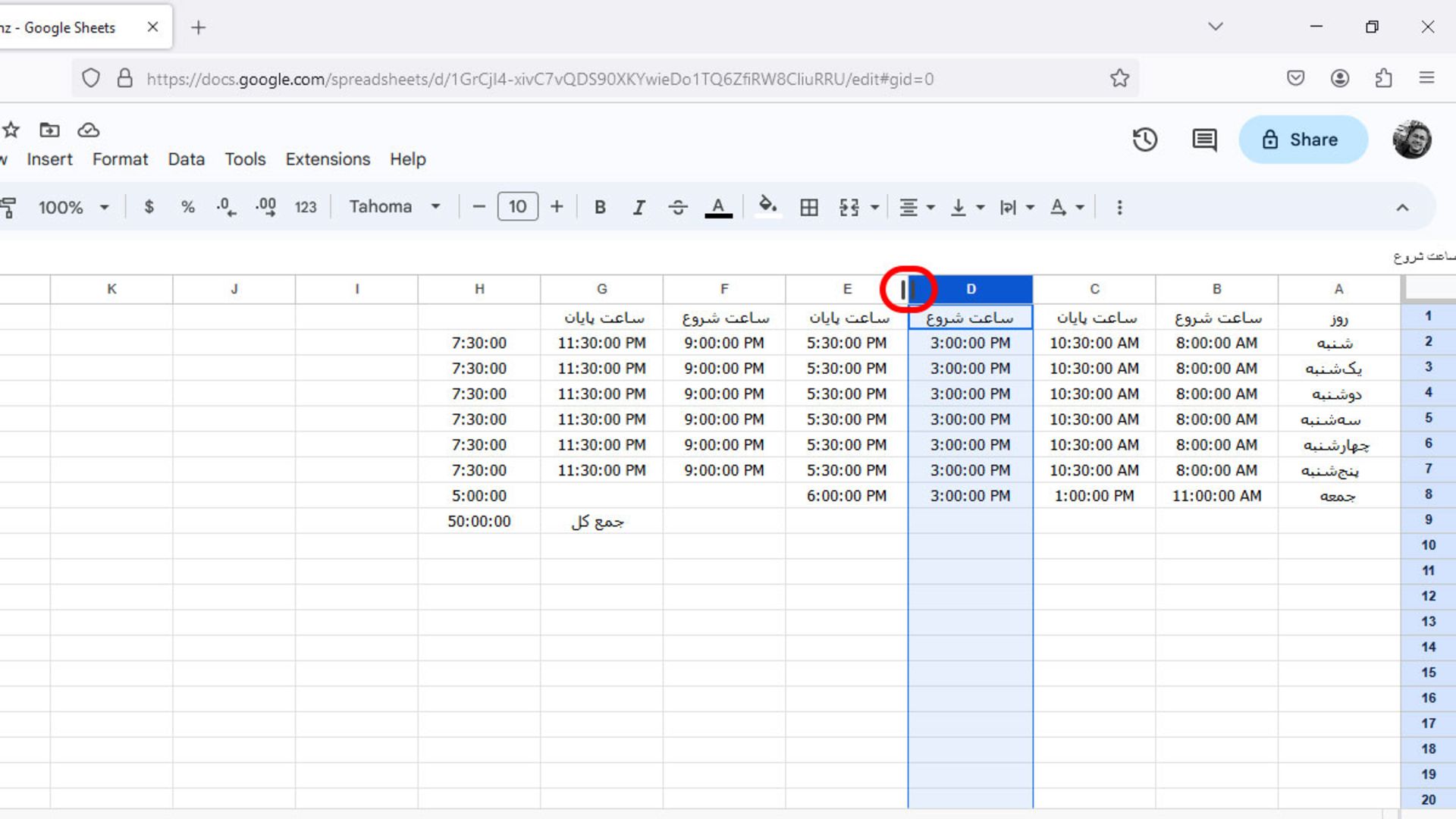Toggle the currency format button

148,207
